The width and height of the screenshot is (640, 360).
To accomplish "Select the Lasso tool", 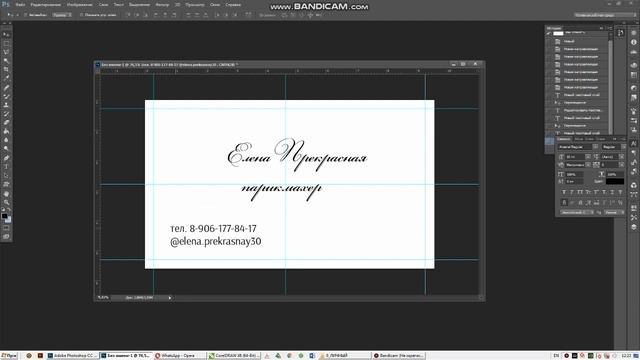I will point(6,52).
